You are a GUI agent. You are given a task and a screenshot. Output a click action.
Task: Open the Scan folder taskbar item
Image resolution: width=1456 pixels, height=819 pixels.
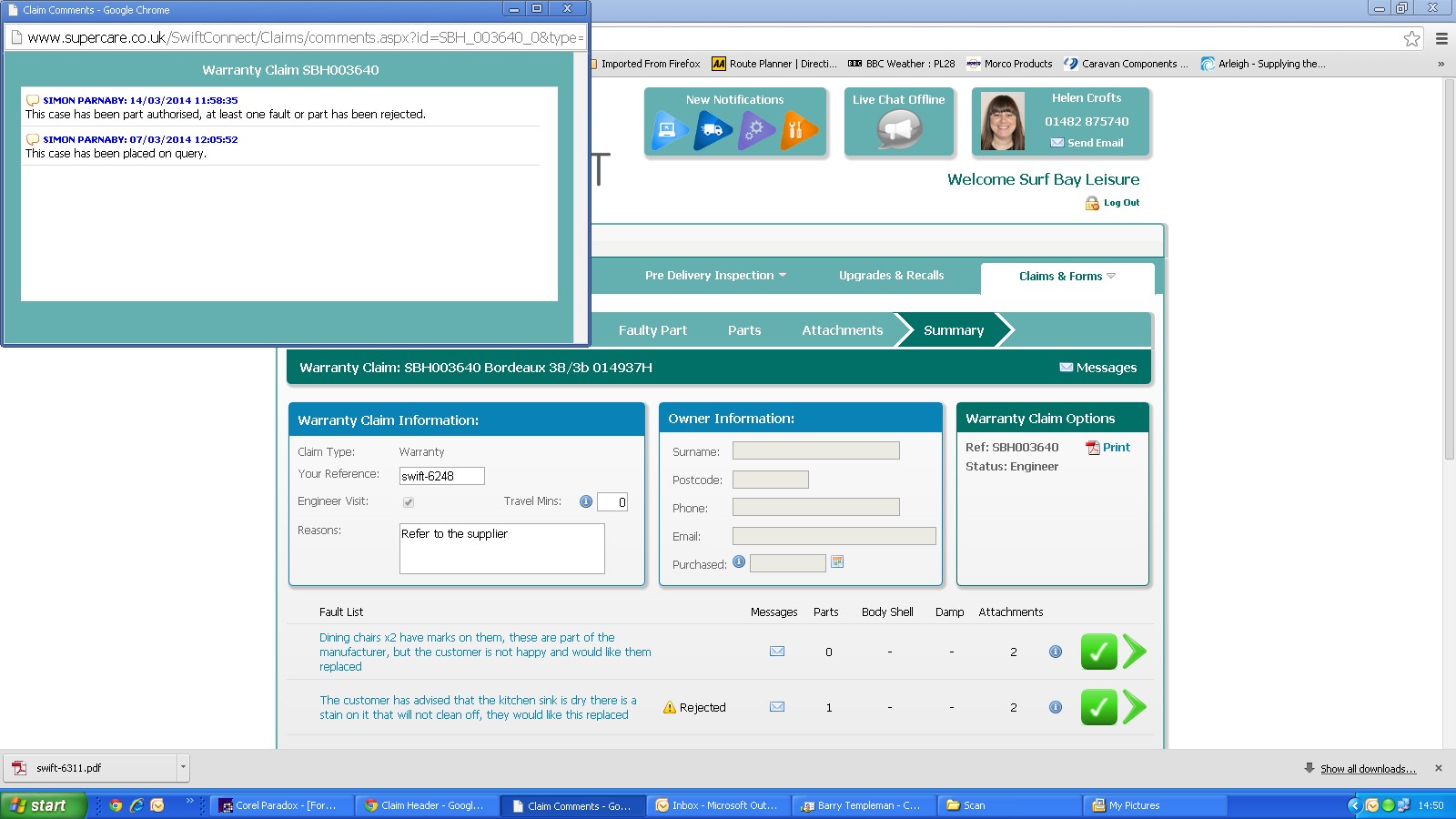(1010, 805)
